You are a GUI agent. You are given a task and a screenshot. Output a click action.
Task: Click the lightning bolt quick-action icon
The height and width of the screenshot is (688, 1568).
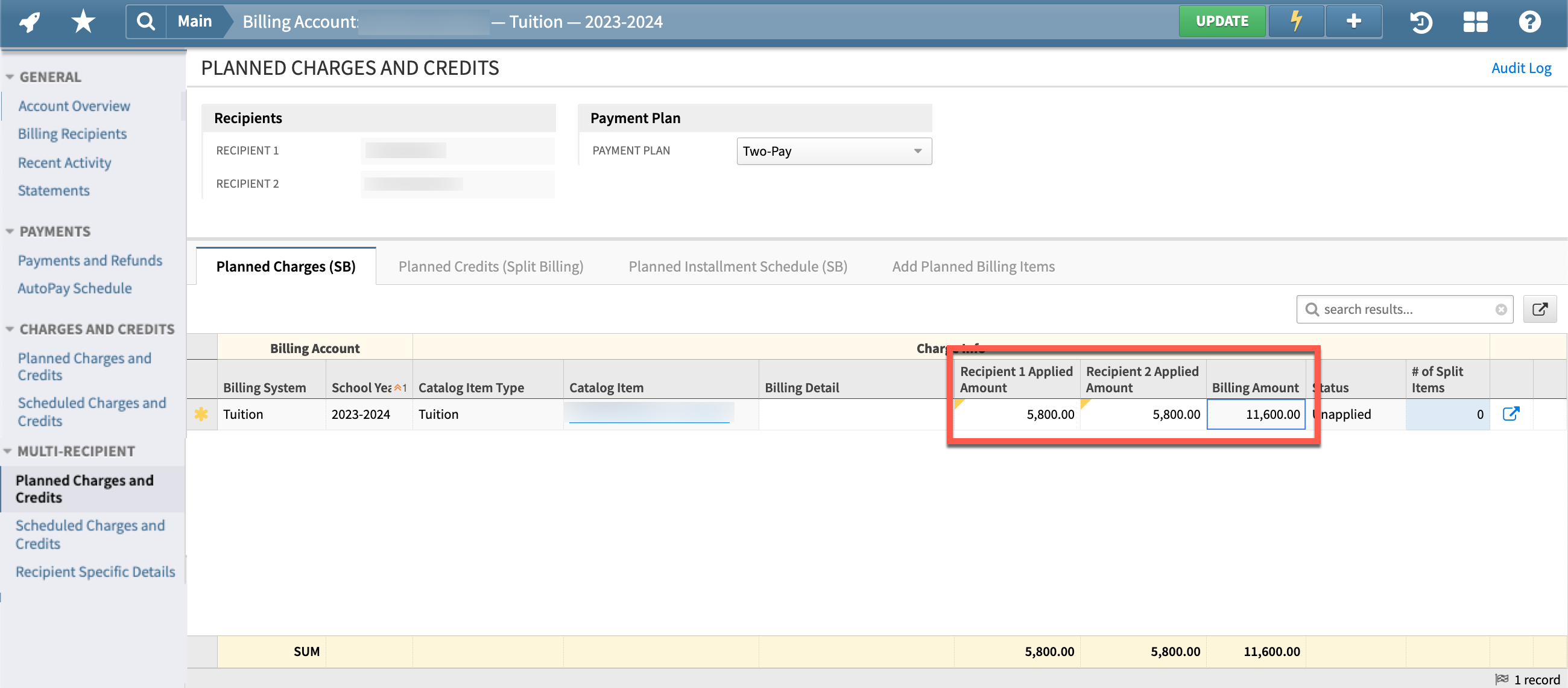click(1295, 21)
